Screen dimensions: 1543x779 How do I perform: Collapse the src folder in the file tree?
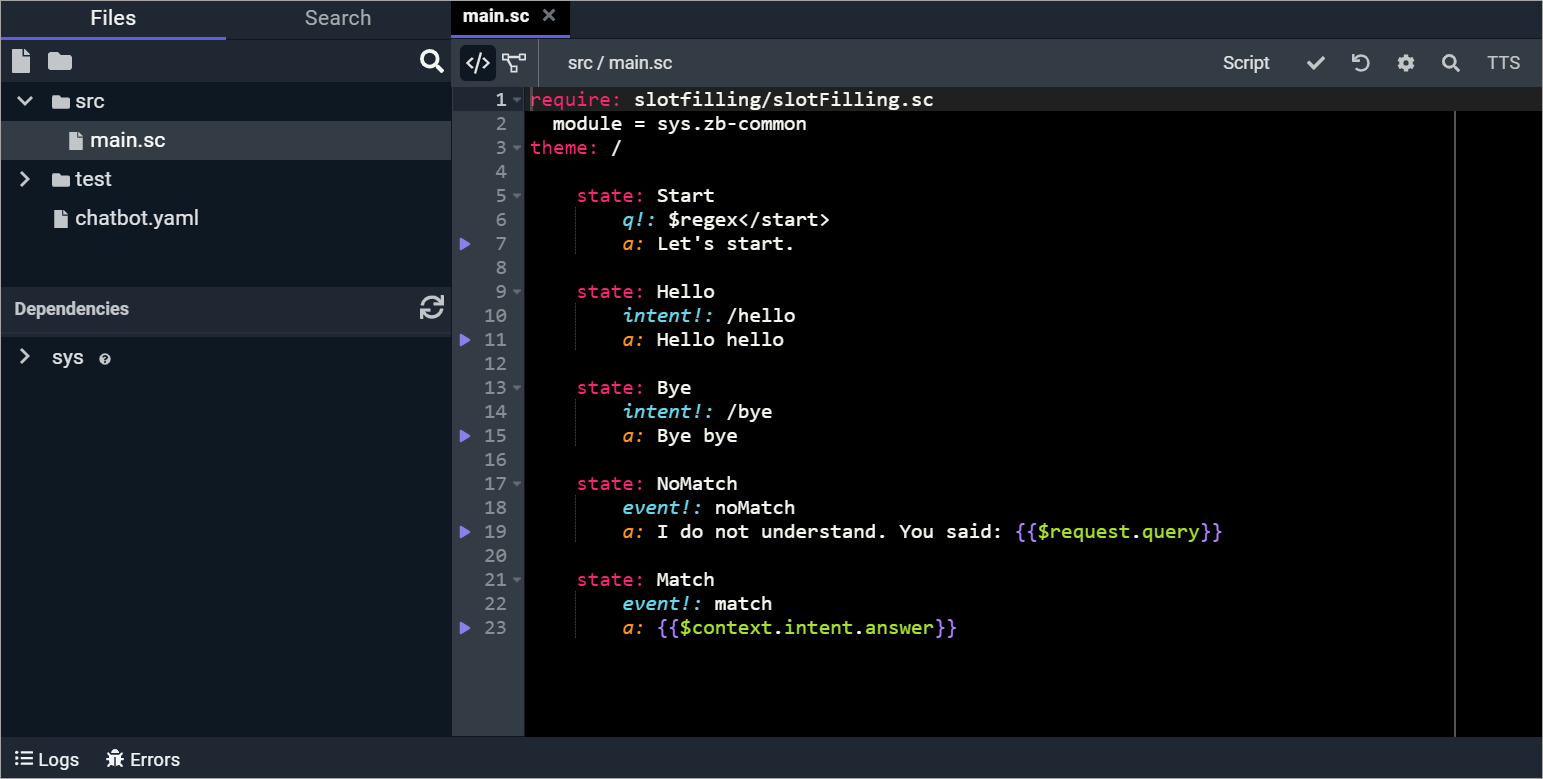(x=24, y=101)
